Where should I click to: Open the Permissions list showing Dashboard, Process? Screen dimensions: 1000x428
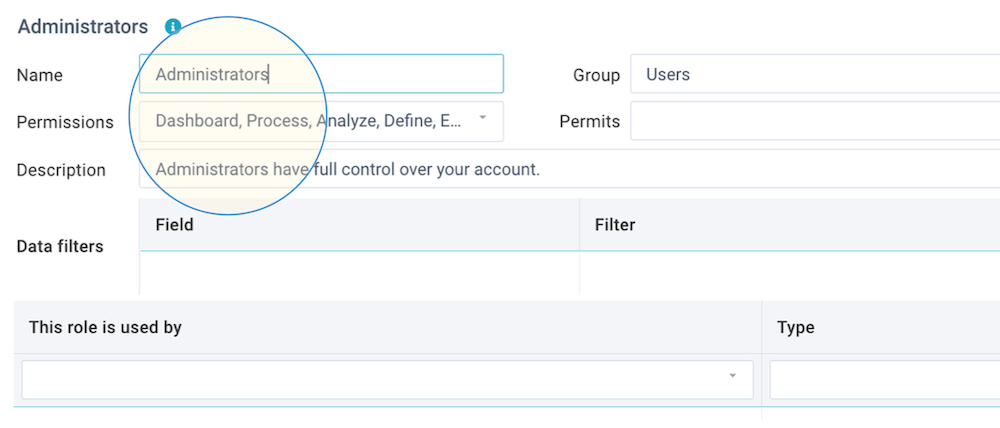pos(321,121)
